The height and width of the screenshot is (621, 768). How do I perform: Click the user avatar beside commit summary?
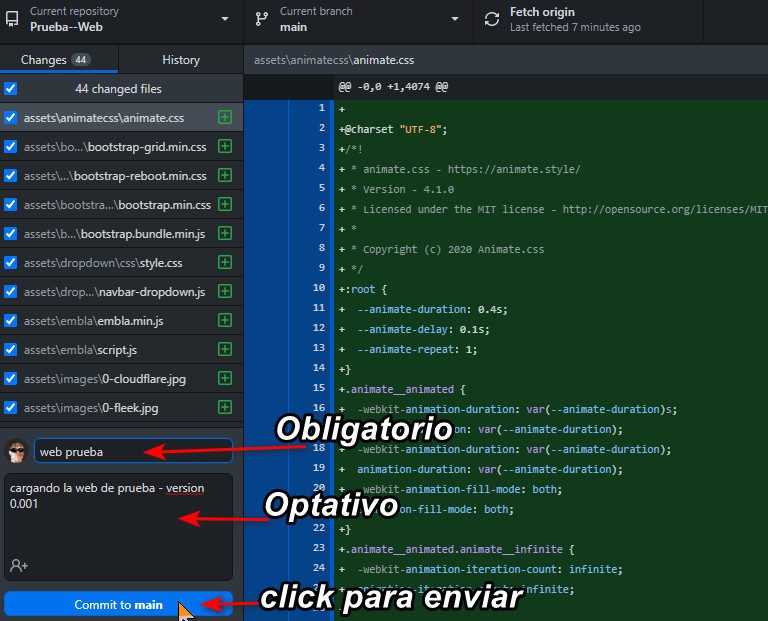(x=17, y=451)
